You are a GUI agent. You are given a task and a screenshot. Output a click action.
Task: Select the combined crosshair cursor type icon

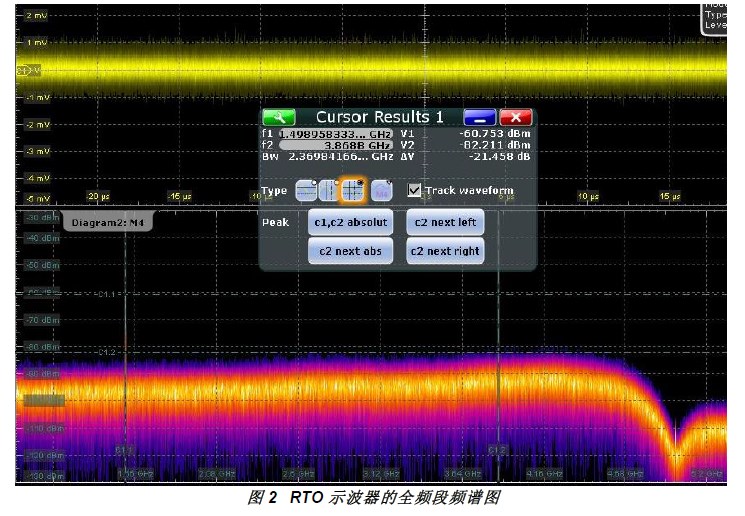pyautogui.click(x=352, y=190)
